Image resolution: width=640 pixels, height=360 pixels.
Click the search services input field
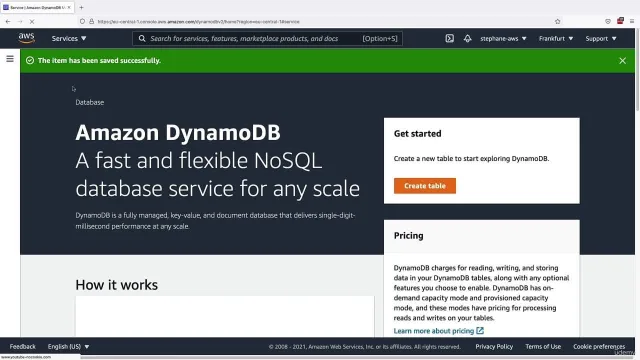[267, 38]
